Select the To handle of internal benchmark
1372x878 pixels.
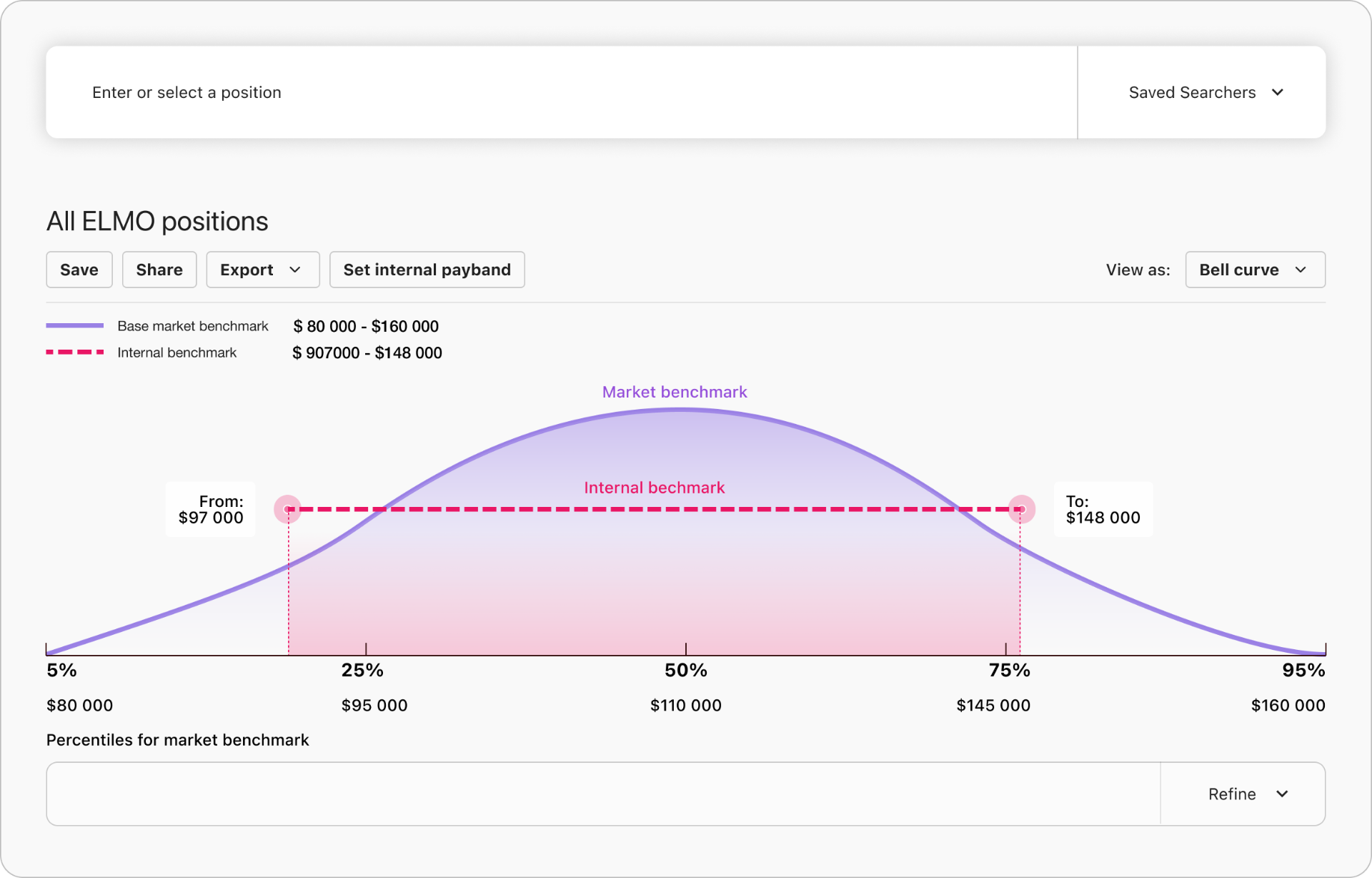(1022, 509)
